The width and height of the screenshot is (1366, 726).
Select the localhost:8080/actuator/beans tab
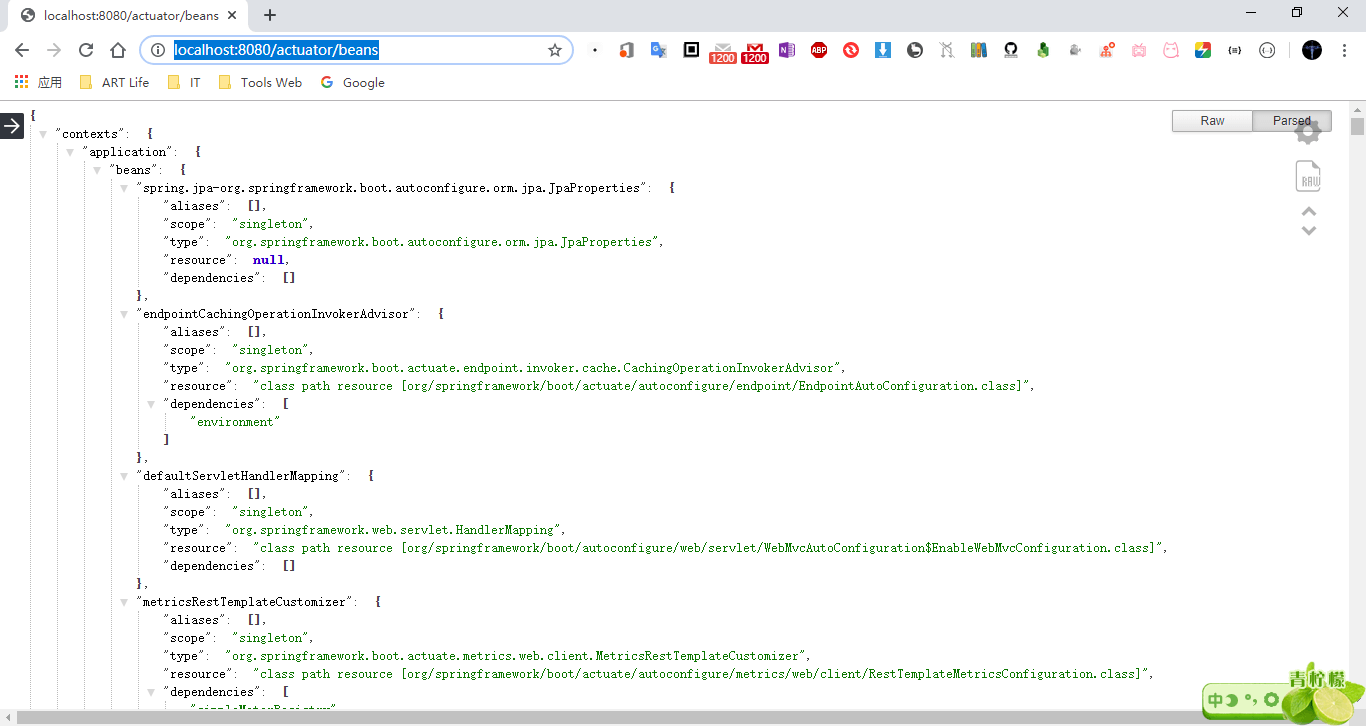pos(126,15)
